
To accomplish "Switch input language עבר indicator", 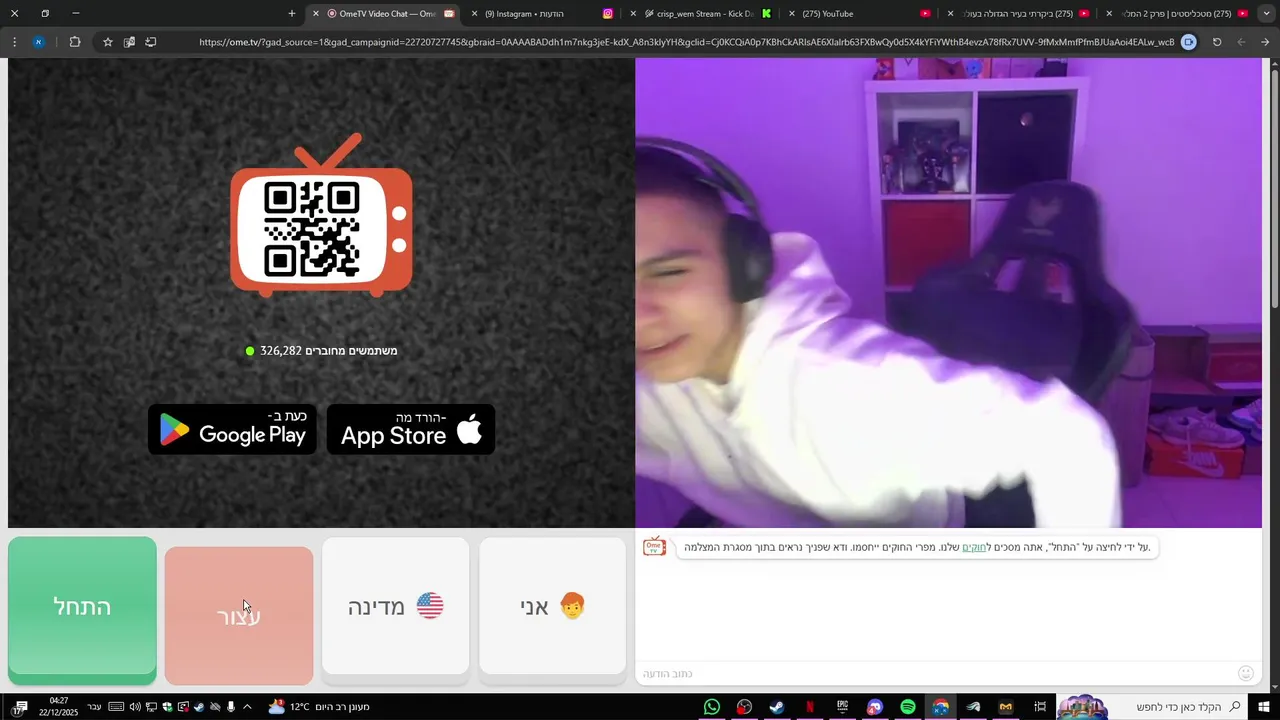I will pos(94,707).
